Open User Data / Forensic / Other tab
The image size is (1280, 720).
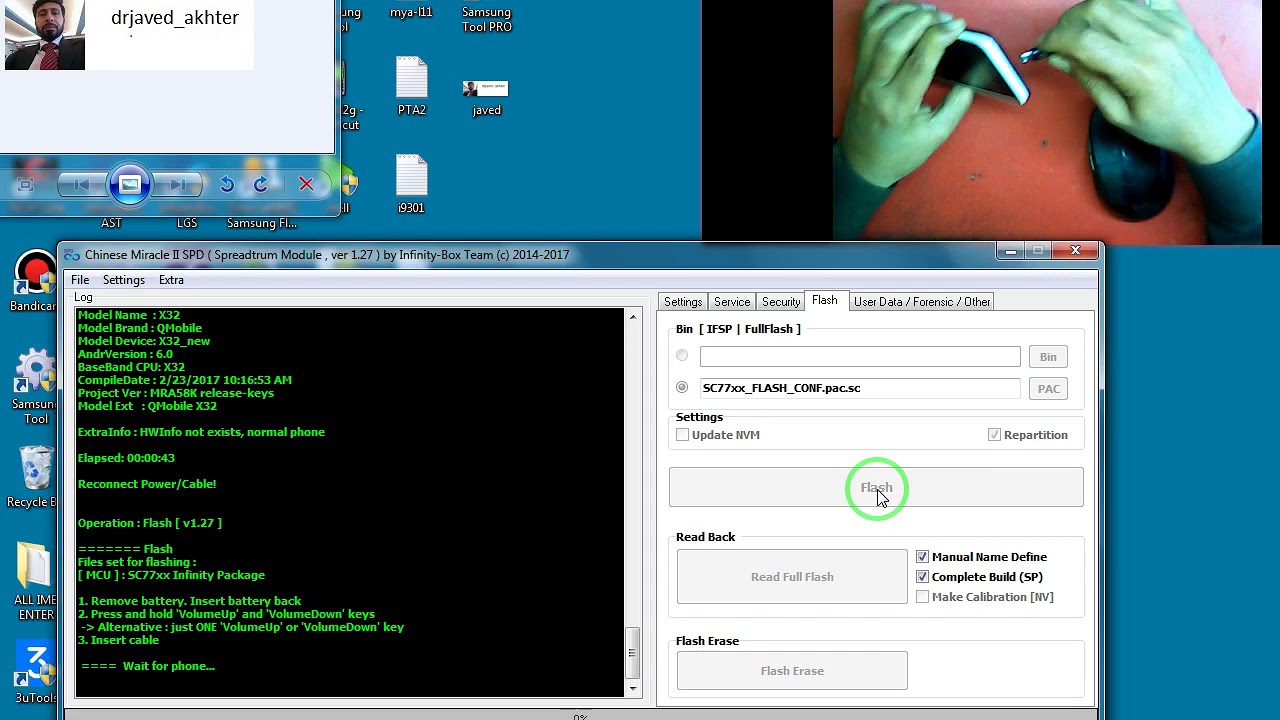(922, 302)
